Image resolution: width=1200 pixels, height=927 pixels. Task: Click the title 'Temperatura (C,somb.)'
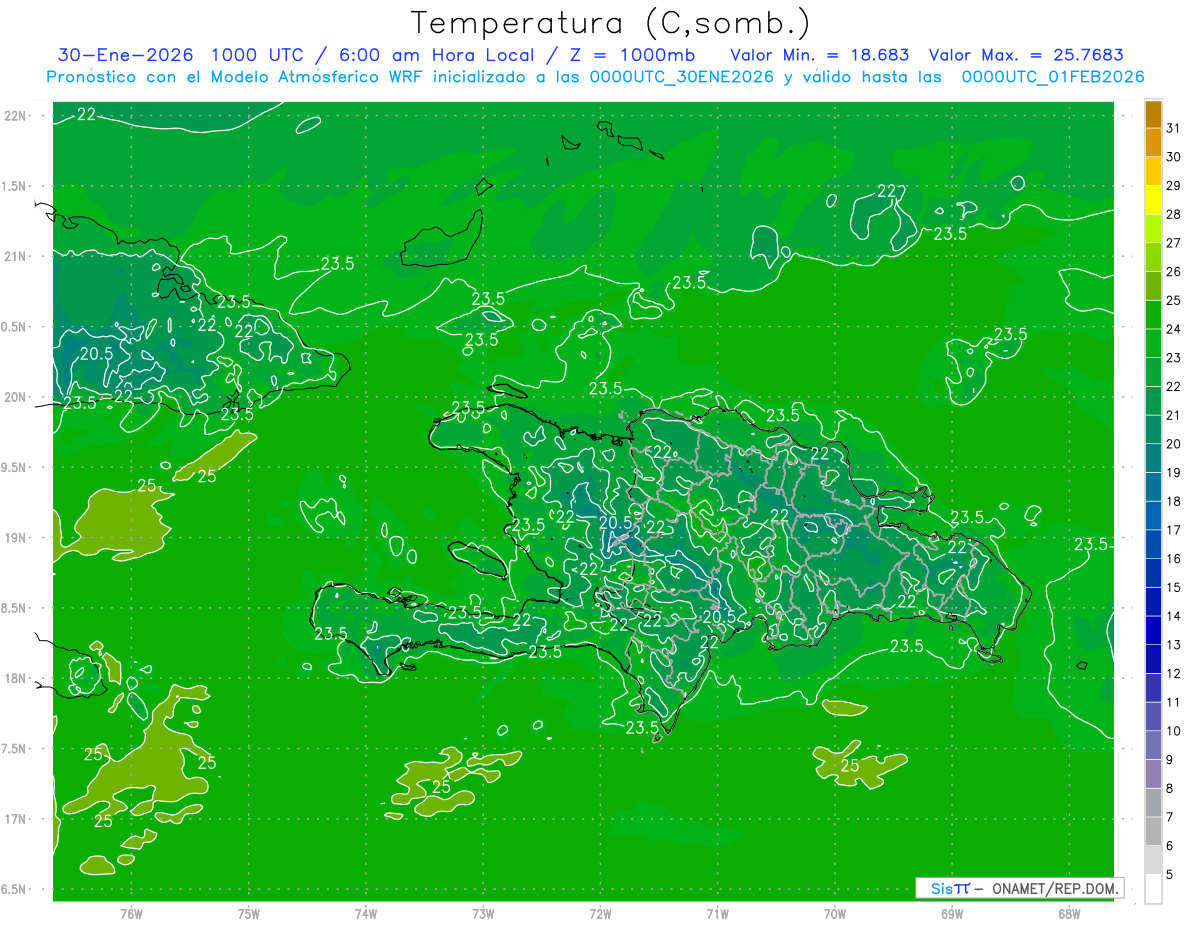(x=610, y=22)
